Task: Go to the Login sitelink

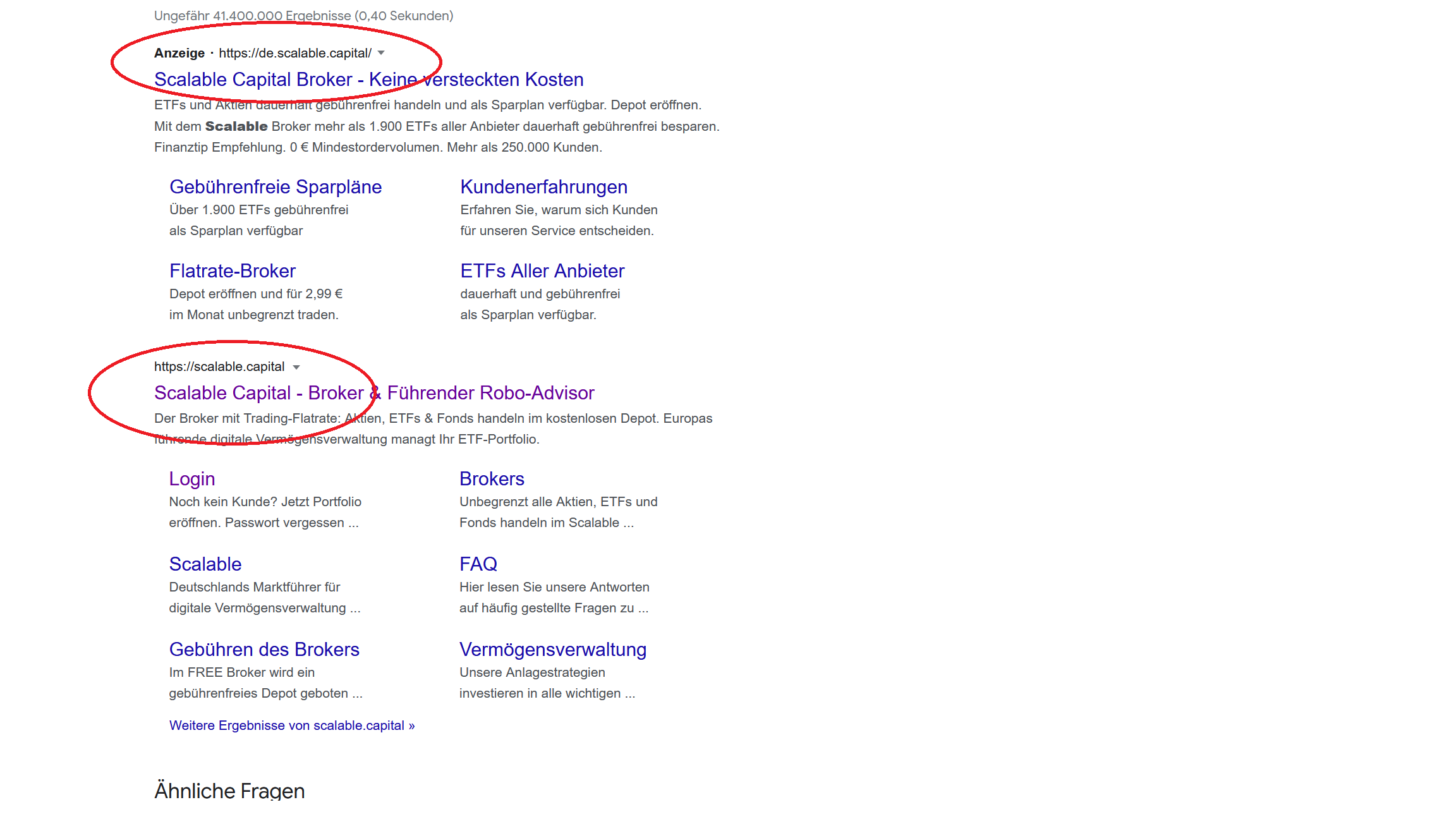Action: 192,479
